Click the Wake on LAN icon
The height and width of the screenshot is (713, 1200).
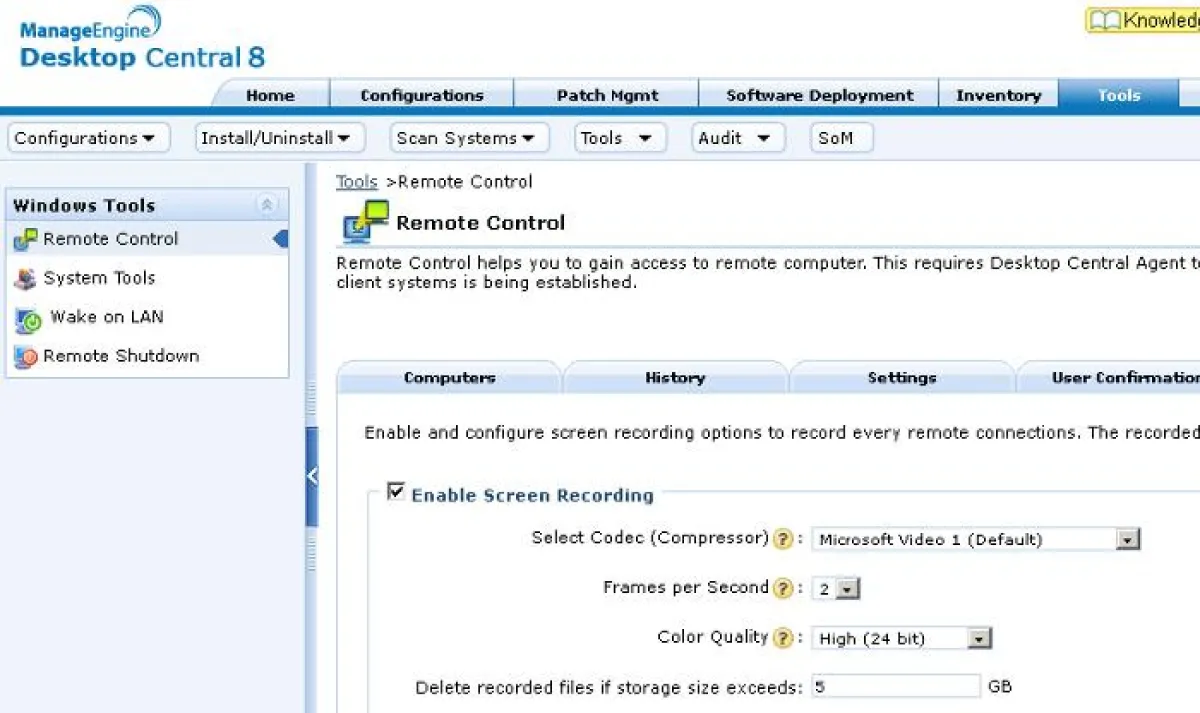(x=28, y=317)
